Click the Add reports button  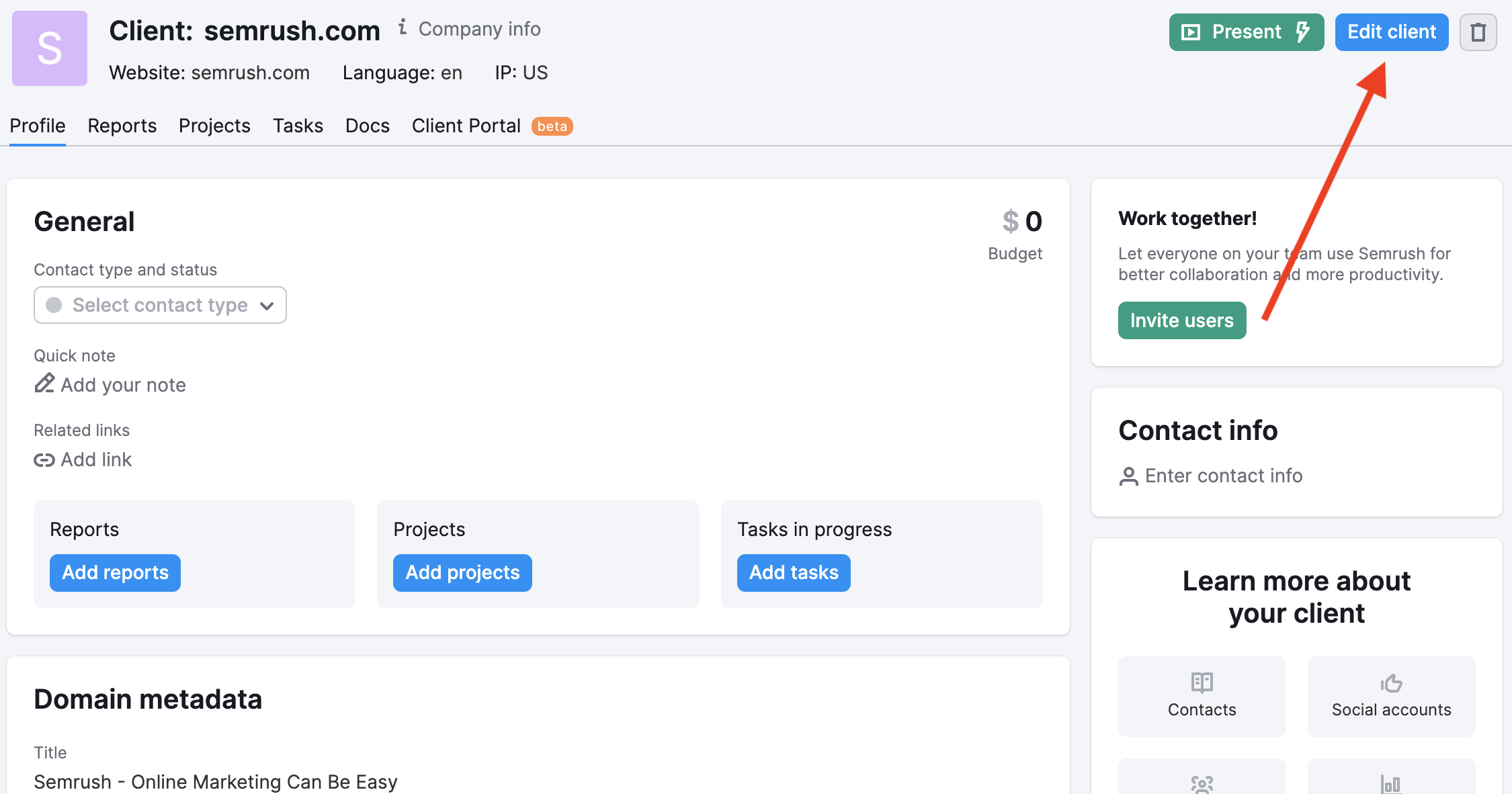tap(115, 573)
